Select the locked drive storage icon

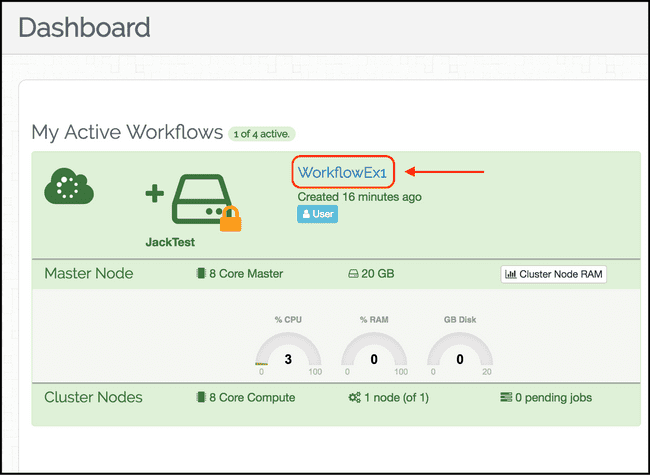202,199
